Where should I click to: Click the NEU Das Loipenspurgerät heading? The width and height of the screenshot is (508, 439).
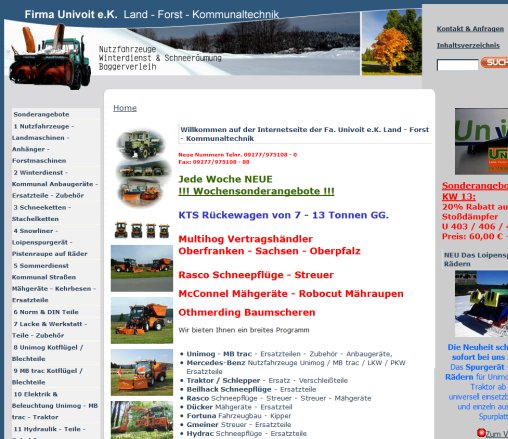pyautogui.click(x=476, y=259)
